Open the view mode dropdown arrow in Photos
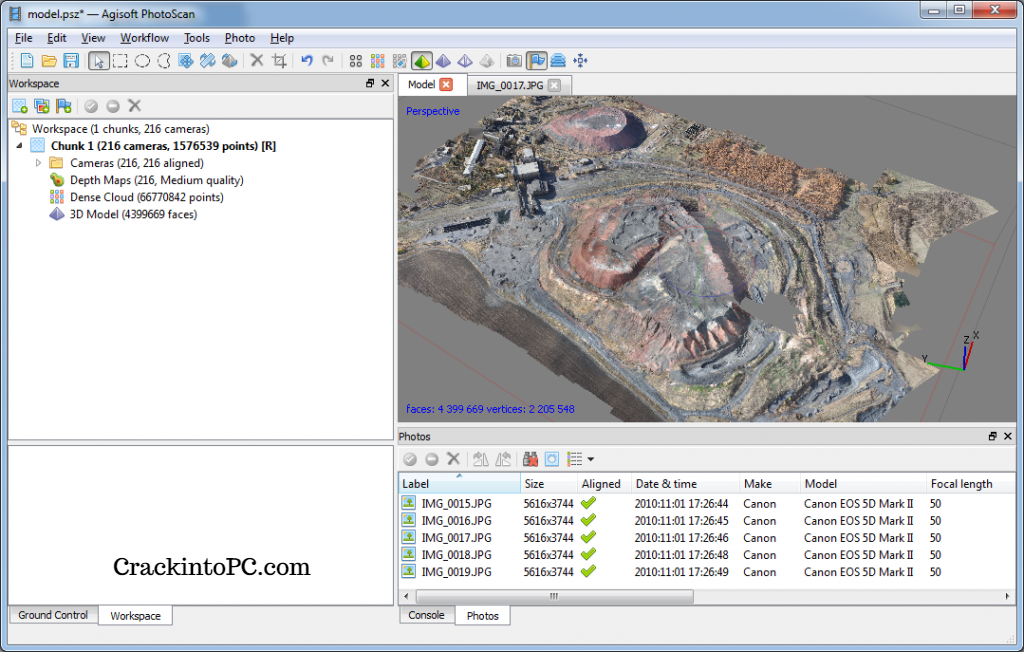1024x652 pixels. pos(590,459)
